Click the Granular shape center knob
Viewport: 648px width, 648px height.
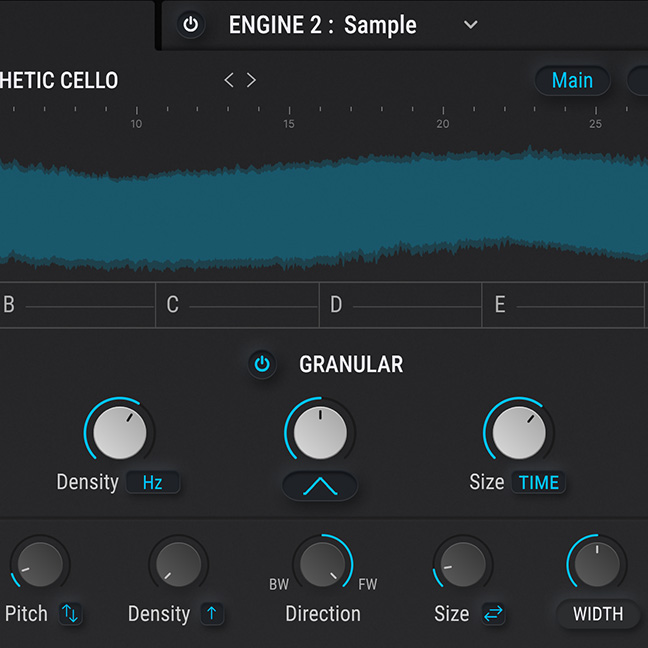pyautogui.click(x=320, y=431)
